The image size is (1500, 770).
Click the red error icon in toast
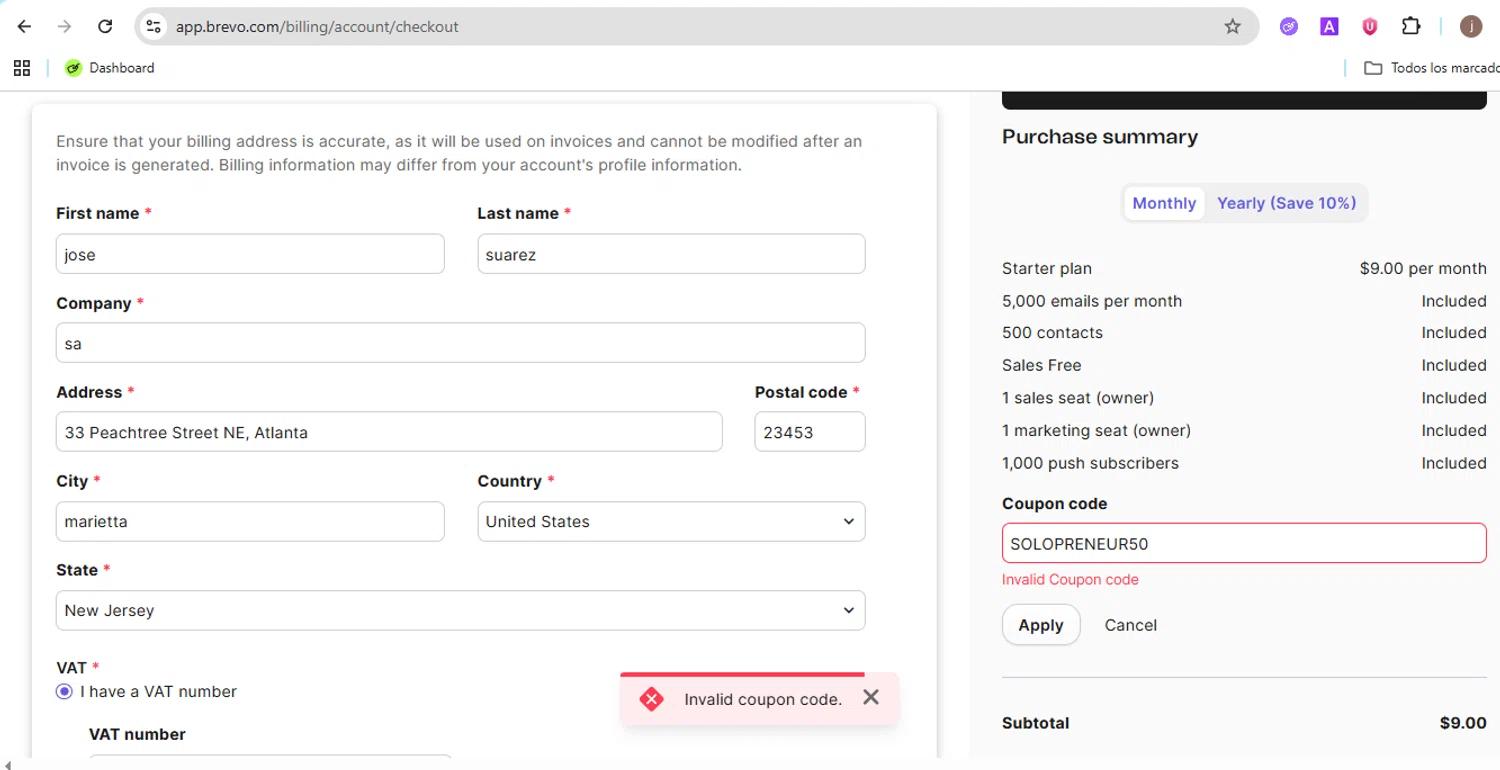tap(652, 699)
